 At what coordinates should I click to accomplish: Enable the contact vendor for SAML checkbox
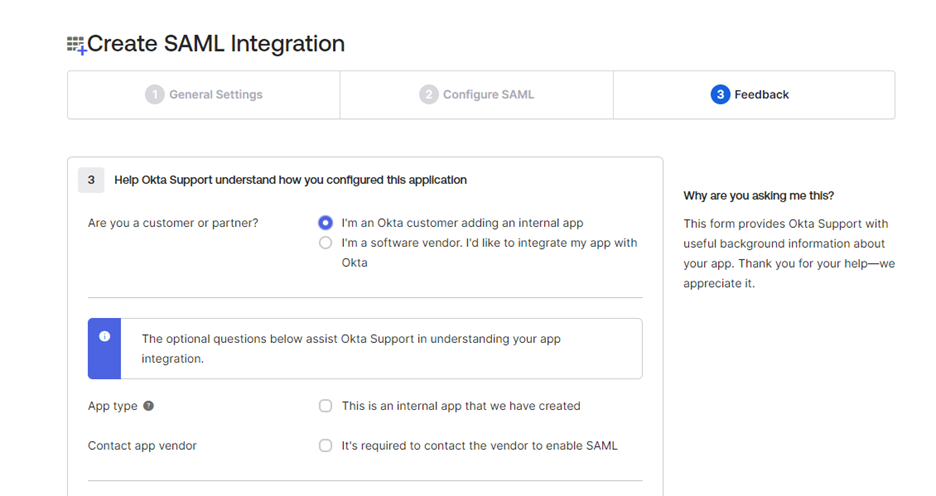[x=325, y=446]
